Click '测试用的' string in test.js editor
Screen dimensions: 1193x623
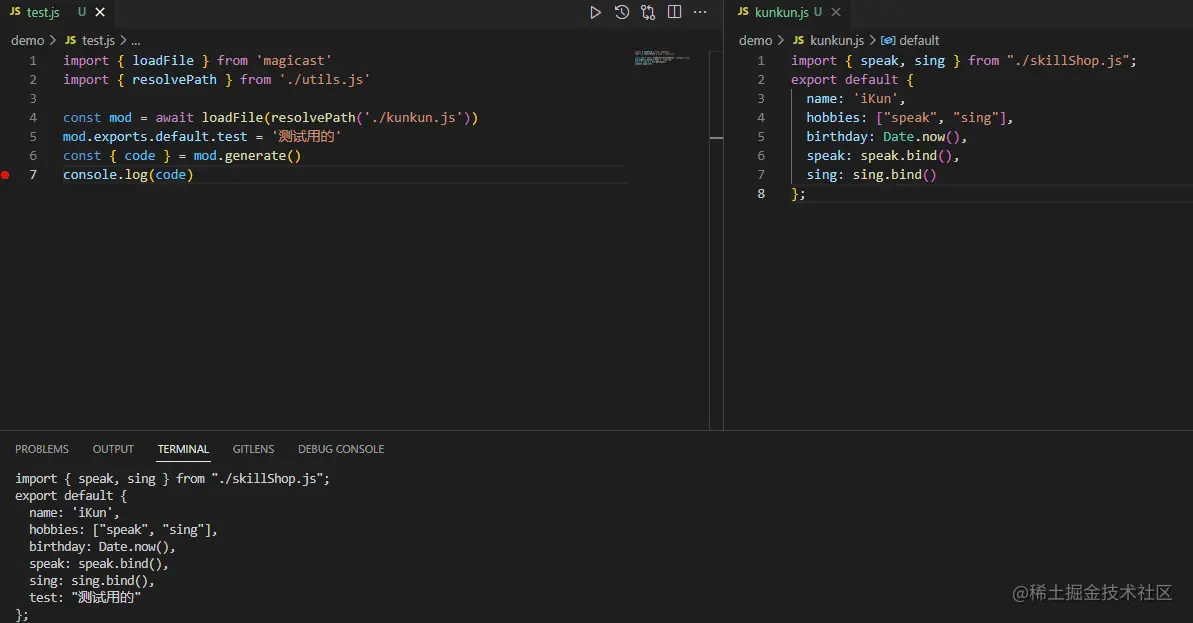pos(306,137)
